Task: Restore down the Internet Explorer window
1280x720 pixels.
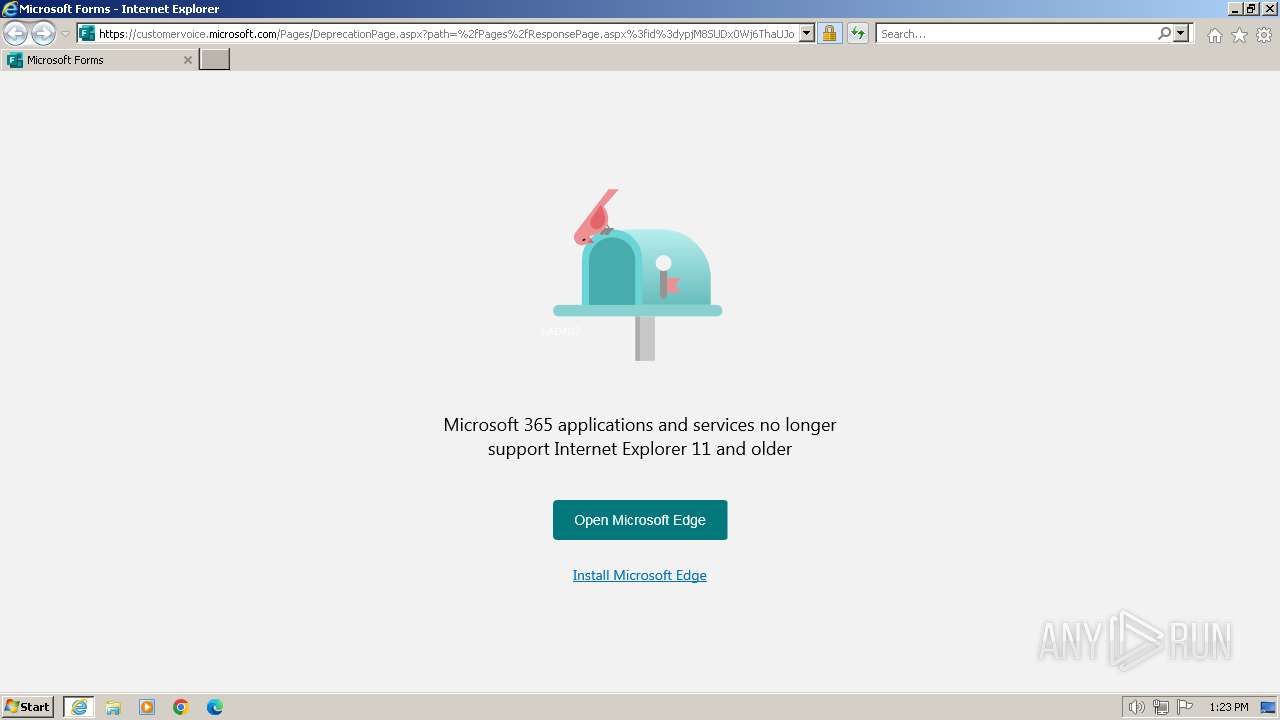Action: 1251,9
